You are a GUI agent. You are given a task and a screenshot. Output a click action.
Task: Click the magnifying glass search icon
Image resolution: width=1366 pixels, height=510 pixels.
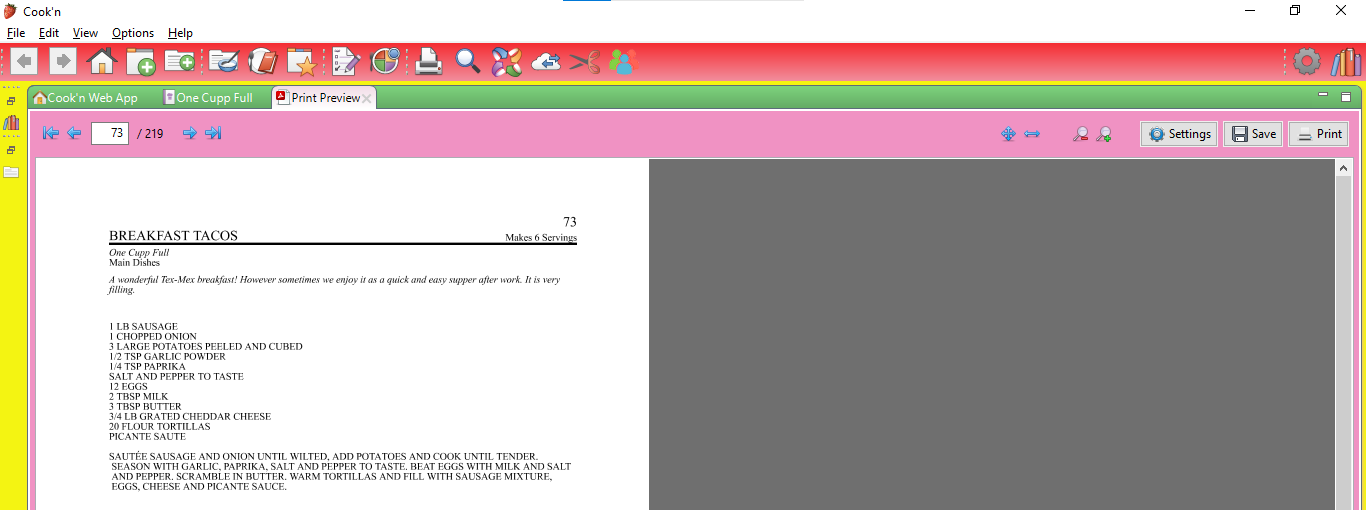(468, 62)
